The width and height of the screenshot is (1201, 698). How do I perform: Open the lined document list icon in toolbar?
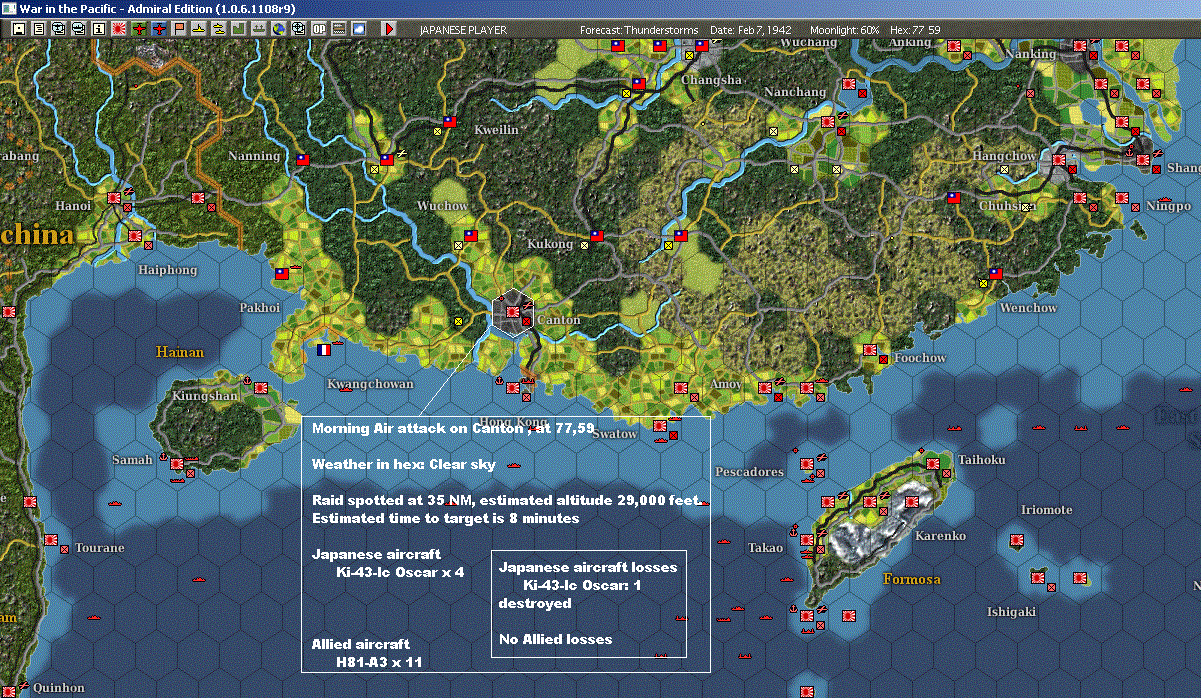pos(37,29)
